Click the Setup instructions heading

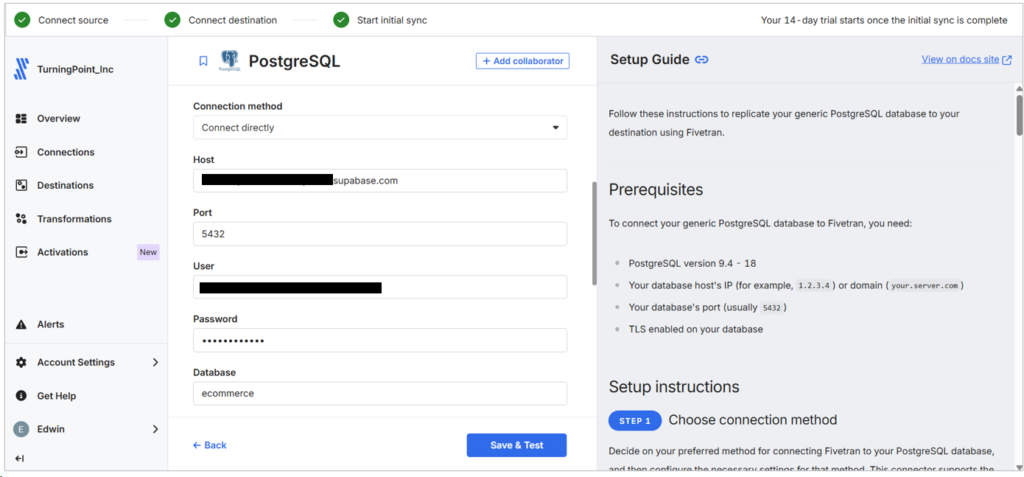coord(674,387)
